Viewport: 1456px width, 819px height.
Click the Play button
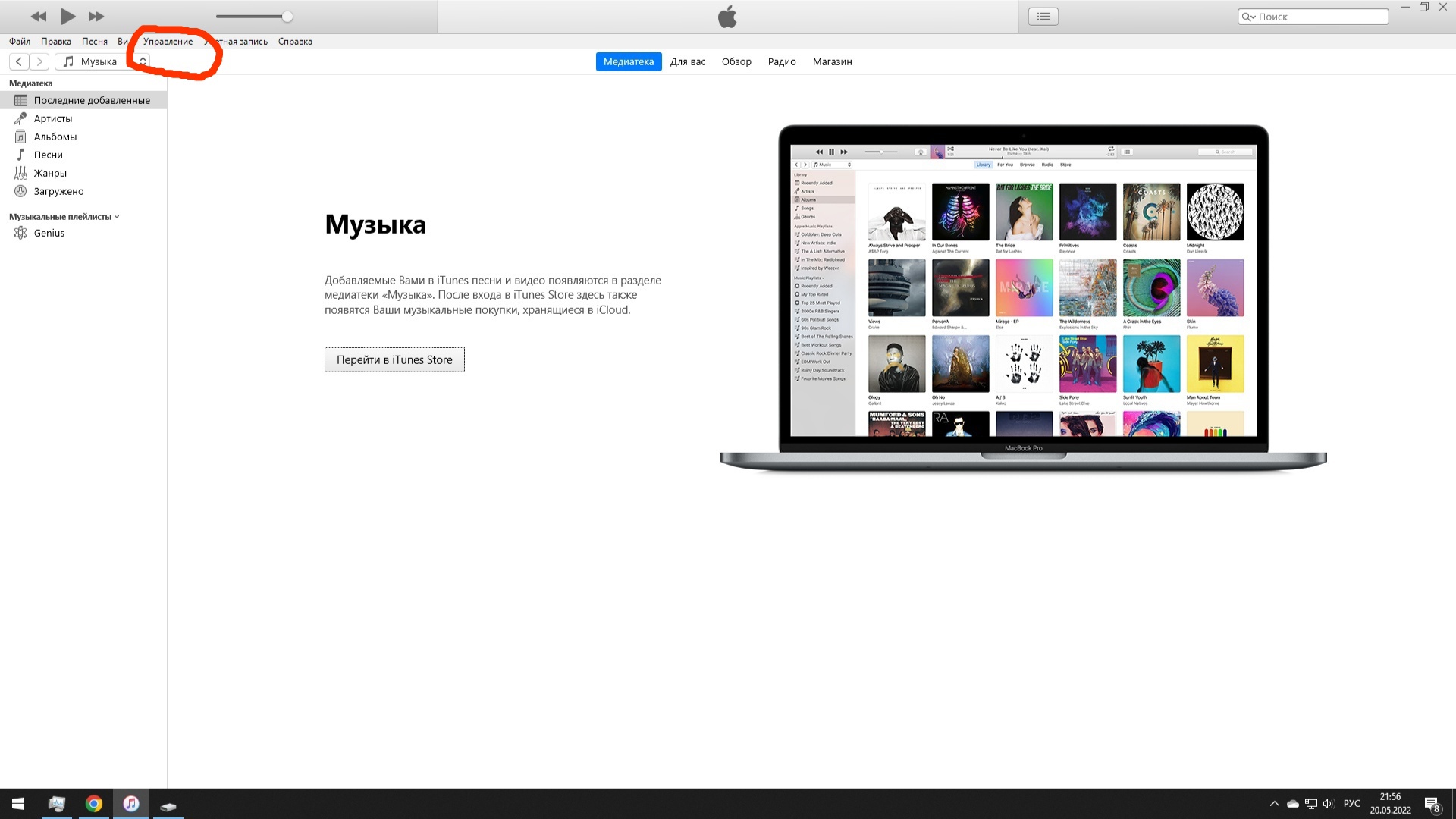tap(67, 16)
